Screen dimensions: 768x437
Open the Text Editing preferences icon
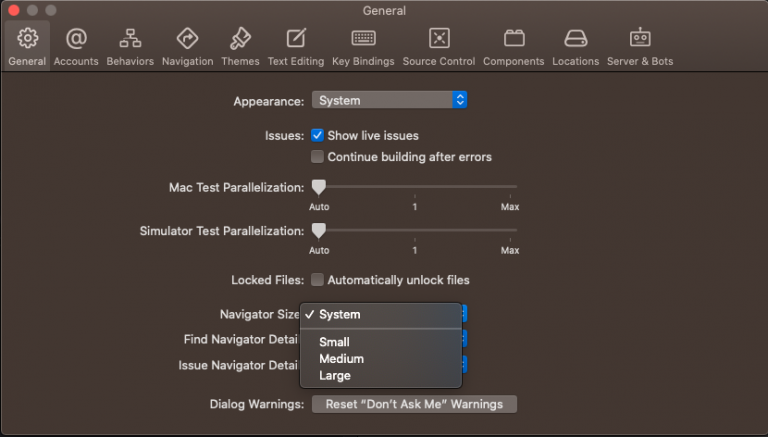(x=296, y=39)
